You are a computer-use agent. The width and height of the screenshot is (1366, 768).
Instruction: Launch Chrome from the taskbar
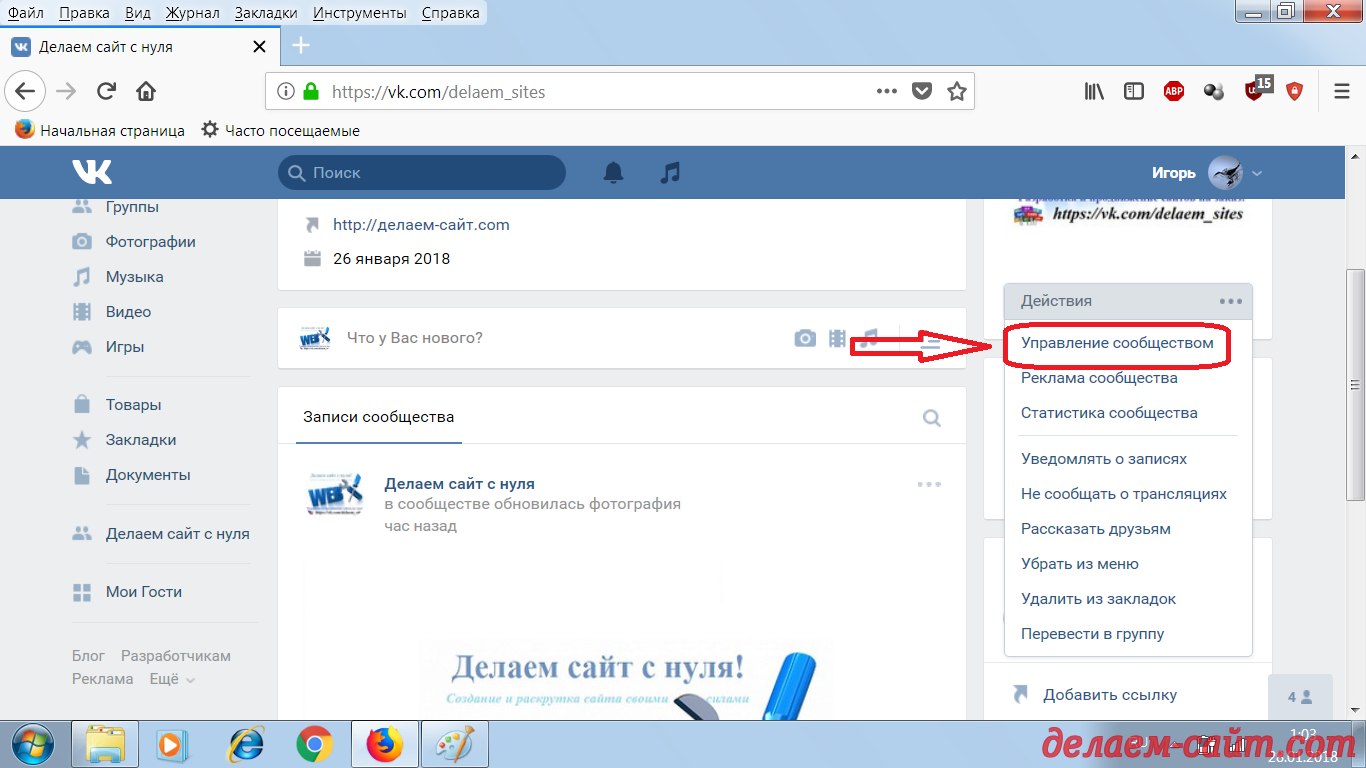click(x=314, y=745)
